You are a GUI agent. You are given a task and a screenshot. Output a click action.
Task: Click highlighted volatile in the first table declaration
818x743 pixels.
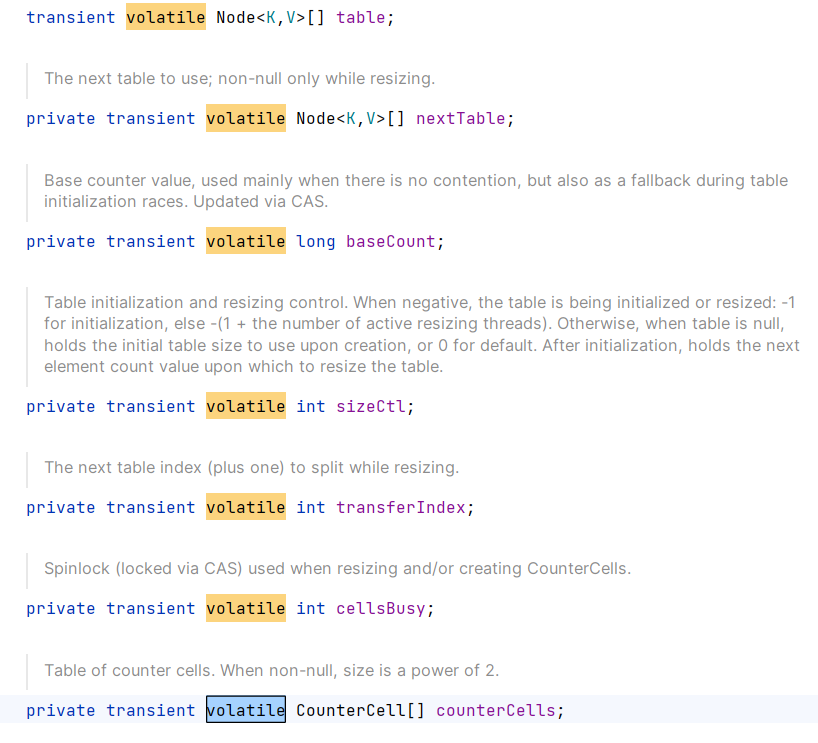(166, 18)
